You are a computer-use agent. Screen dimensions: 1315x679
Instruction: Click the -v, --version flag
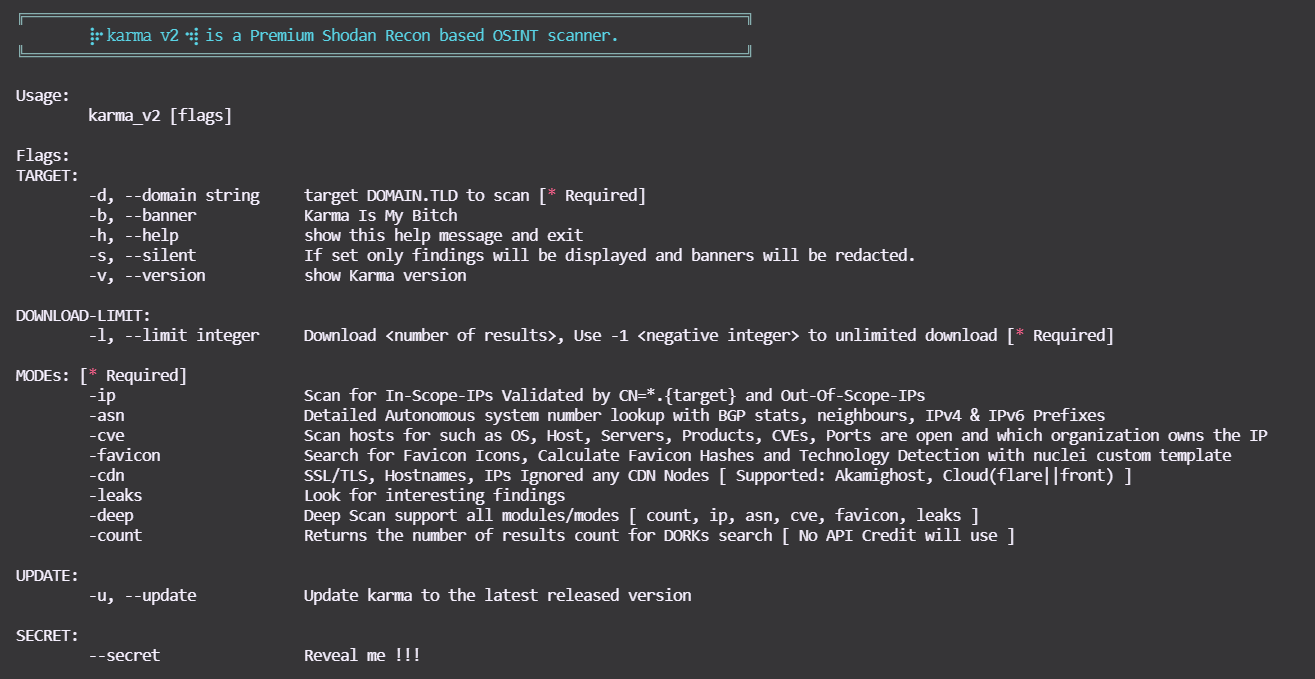pos(147,276)
